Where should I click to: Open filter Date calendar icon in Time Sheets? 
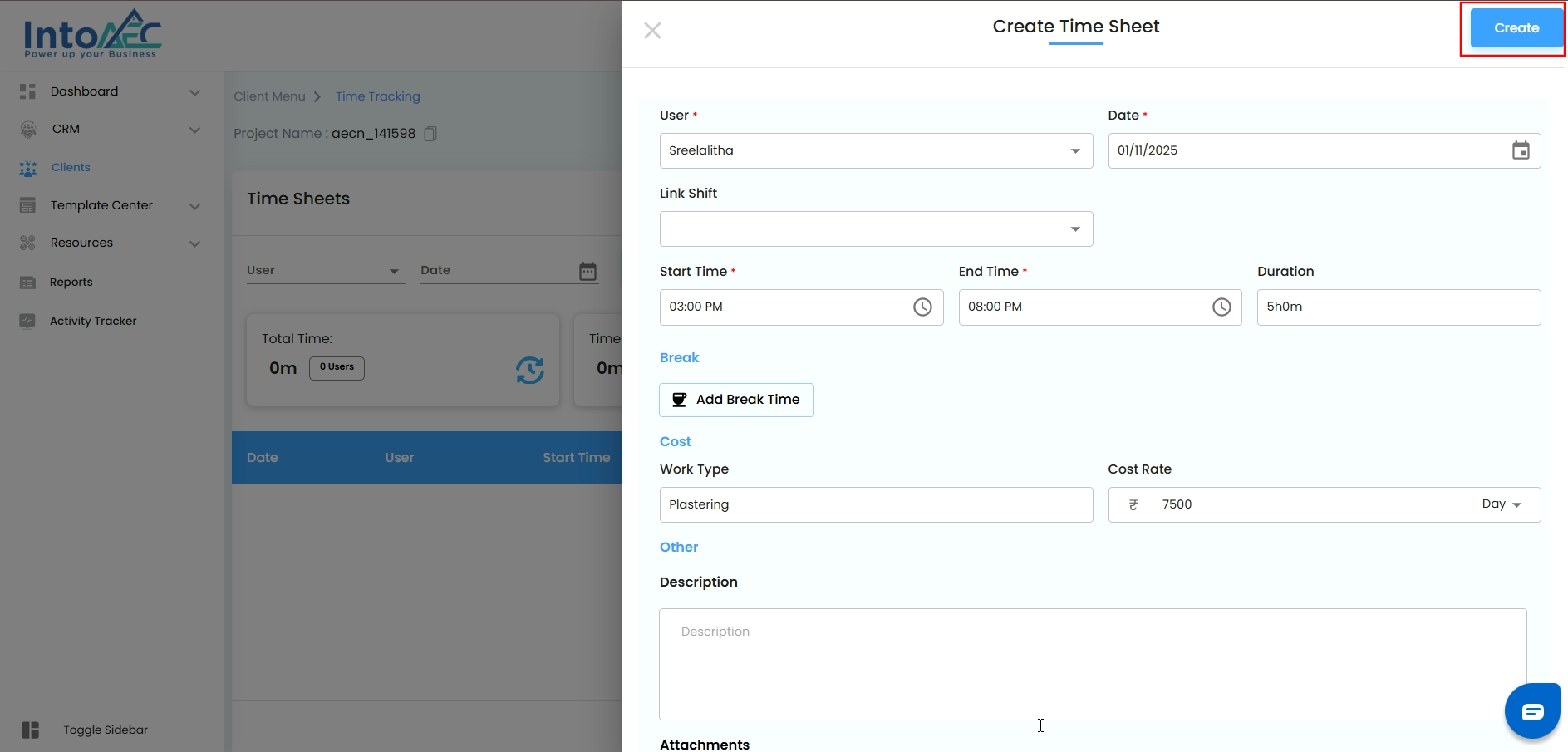pos(587,272)
